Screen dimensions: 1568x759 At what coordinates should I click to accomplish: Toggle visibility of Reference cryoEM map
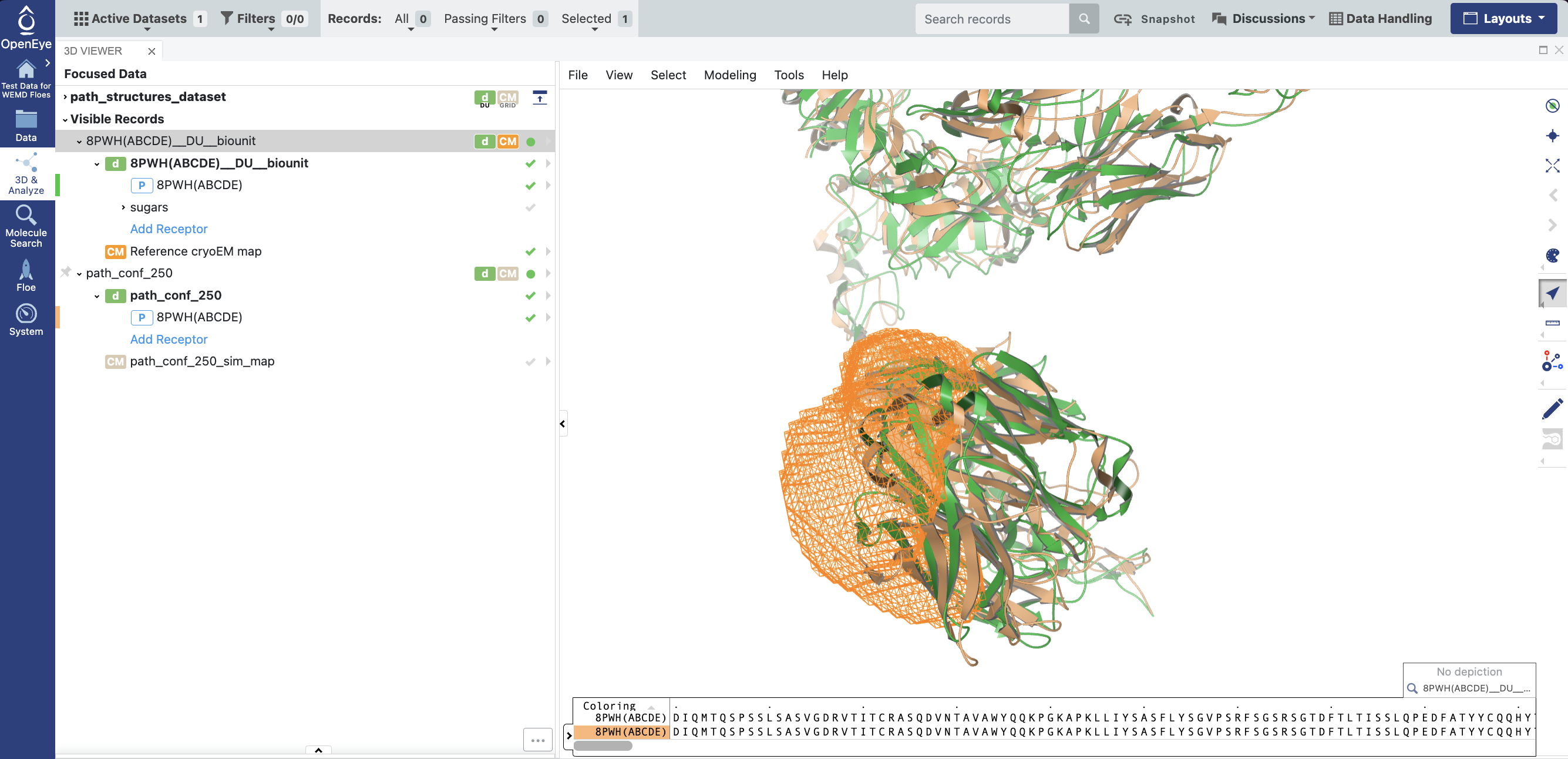pos(530,251)
